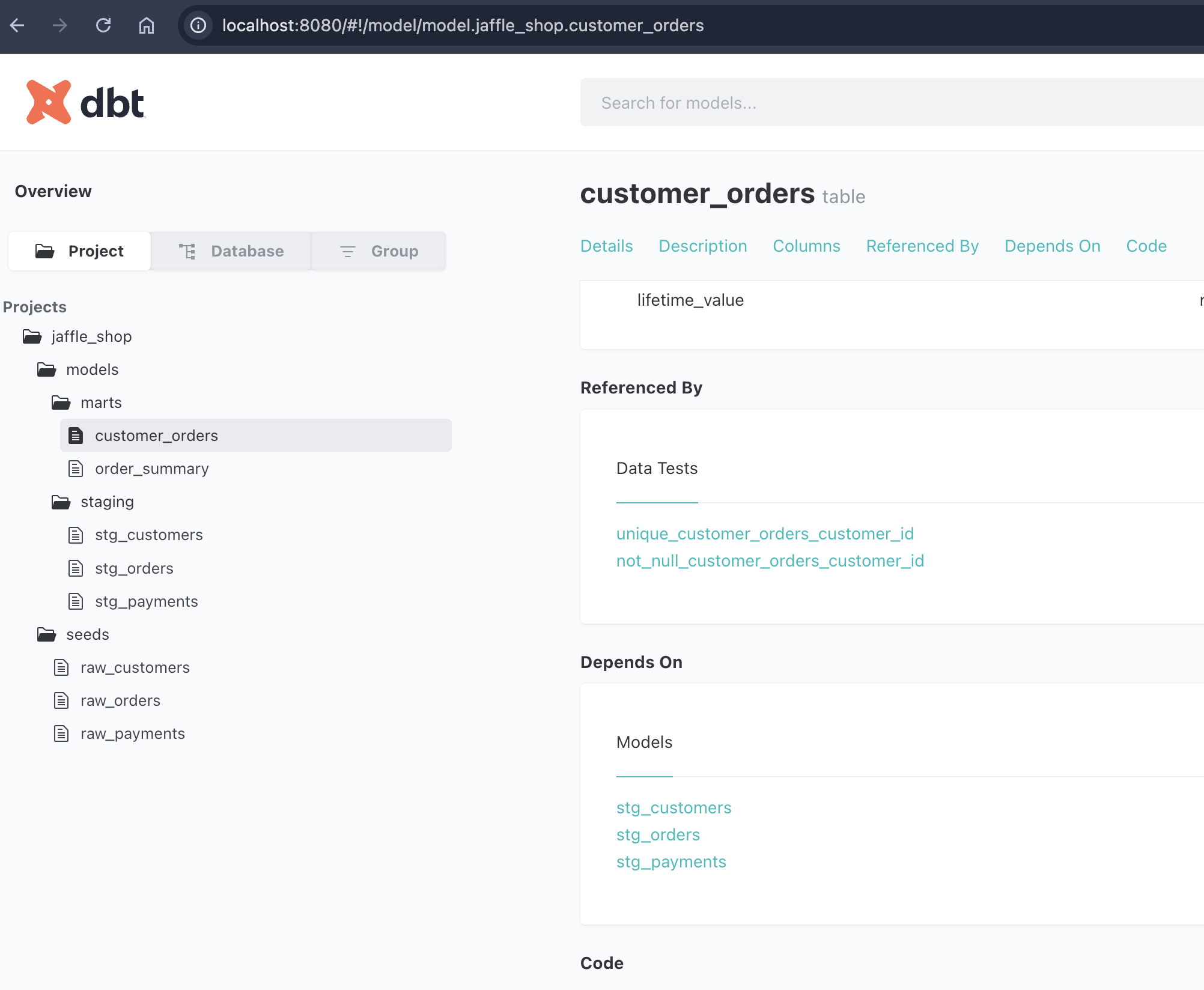Collapse the seeds folder
This screenshot has height=990, width=1204.
(47, 634)
